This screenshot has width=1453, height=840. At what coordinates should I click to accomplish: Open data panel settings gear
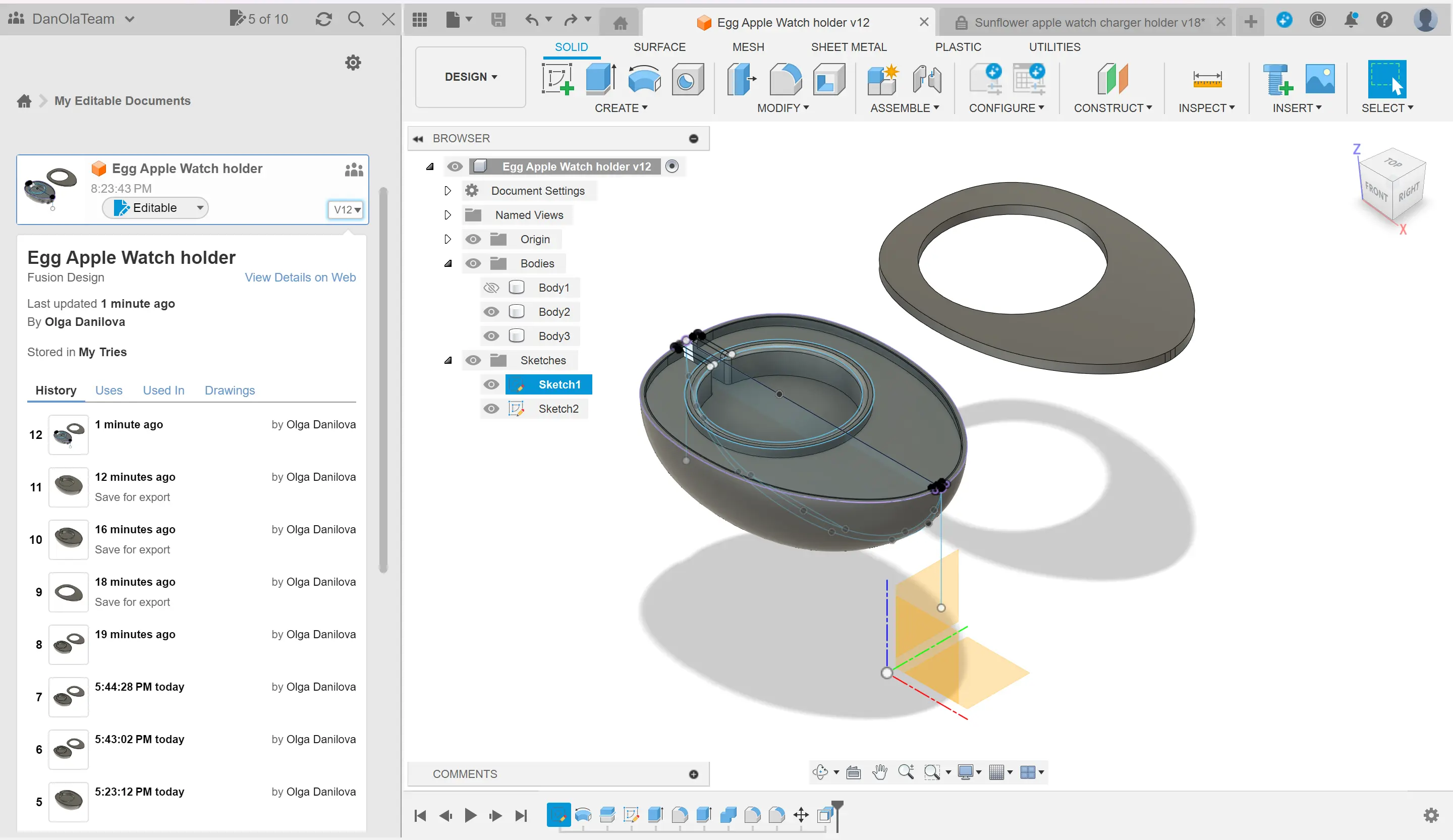[353, 63]
